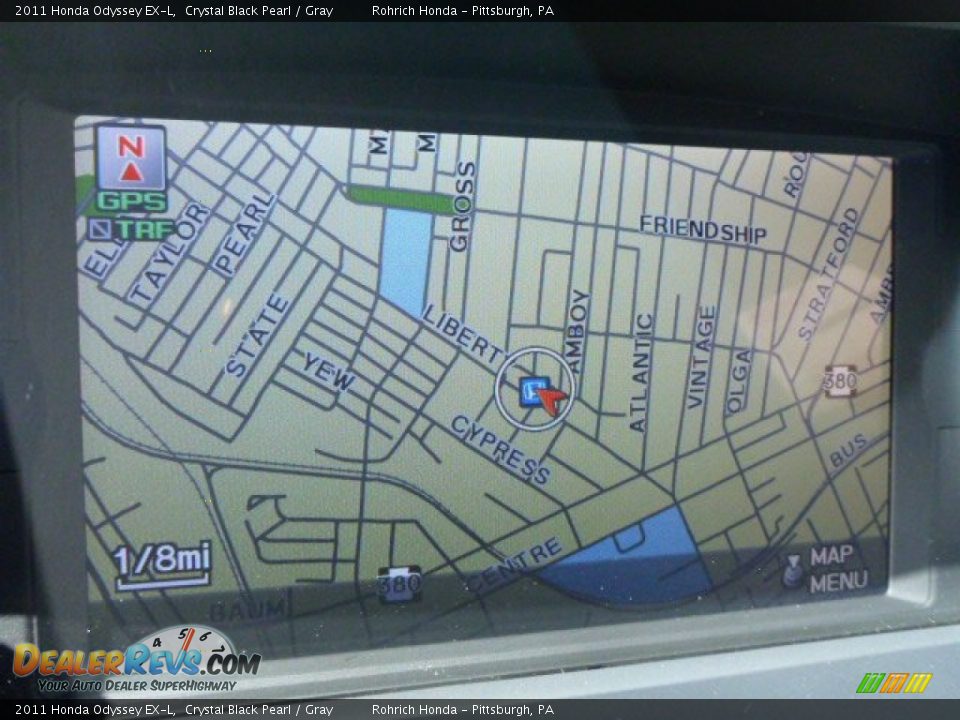960x720 pixels.
Task: Tap the green park strip near Gross
Action: point(400,198)
